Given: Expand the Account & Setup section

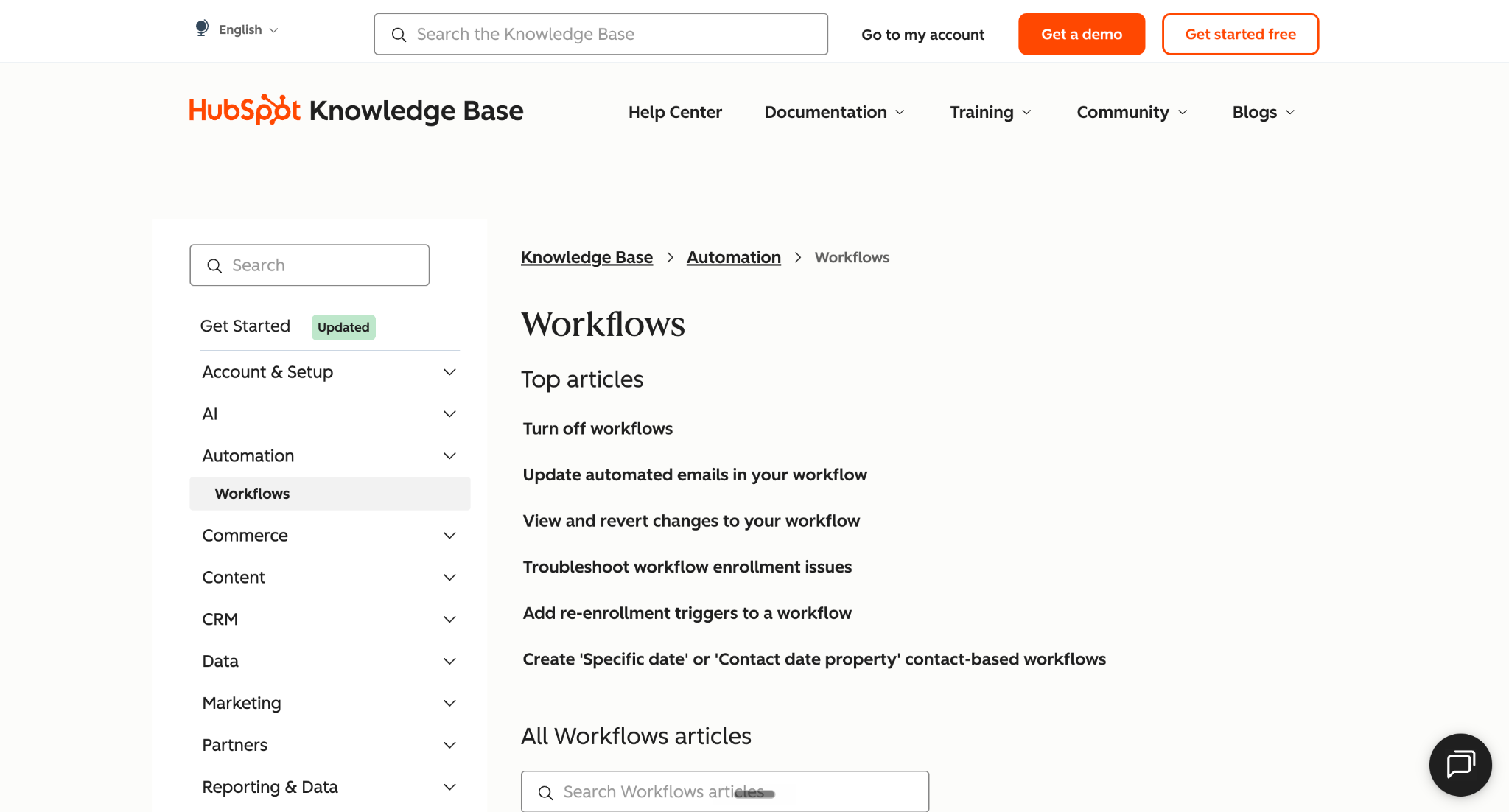Looking at the screenshot, I should click(x=329, y=372).
